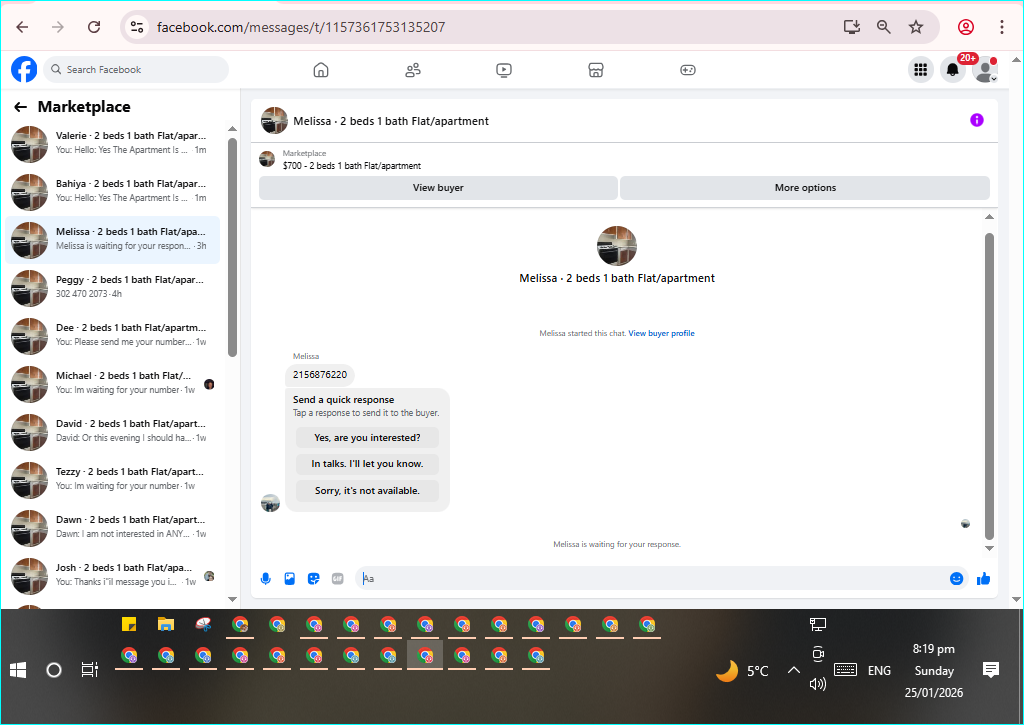Reload the page with browser refresh icon
Screen dimensions: 1024x725
coord(94,27)
